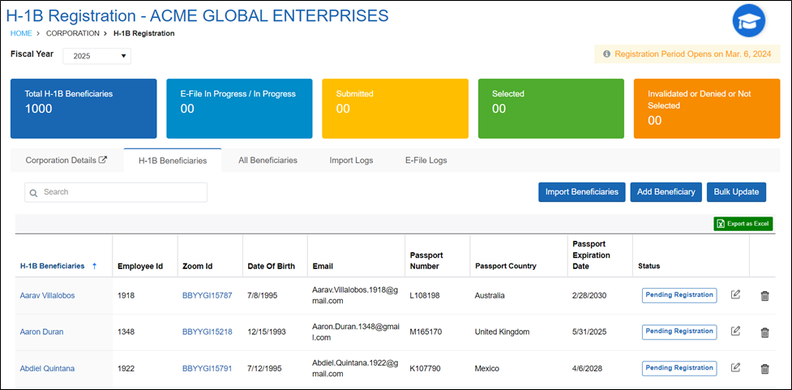Click Passport Expiration Date column header
This screenshot has height=390, width=792.
point(591,255)
